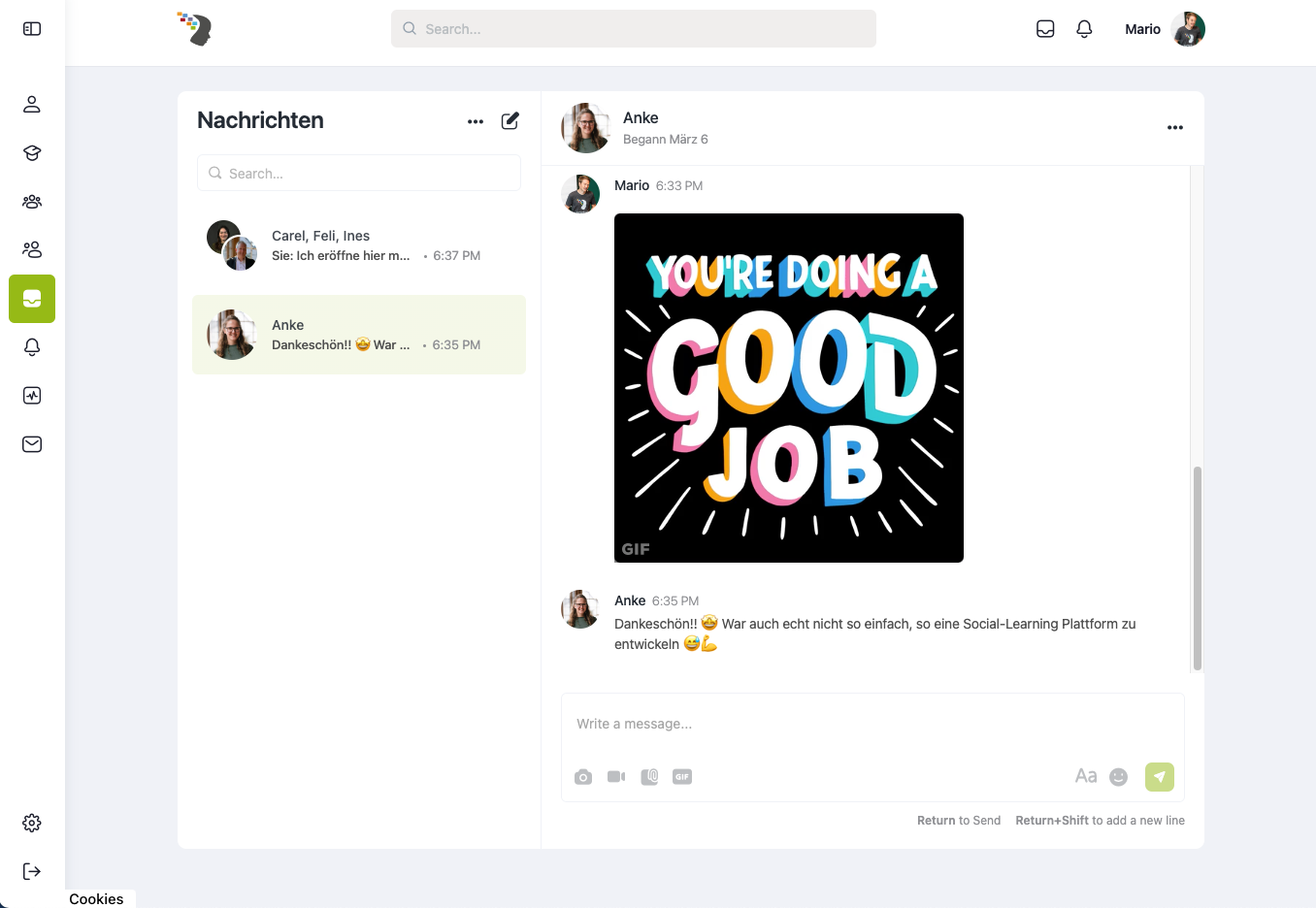Click the Mario username in the header
The height and width of the screenshot is (908, 1316).
1142,29
